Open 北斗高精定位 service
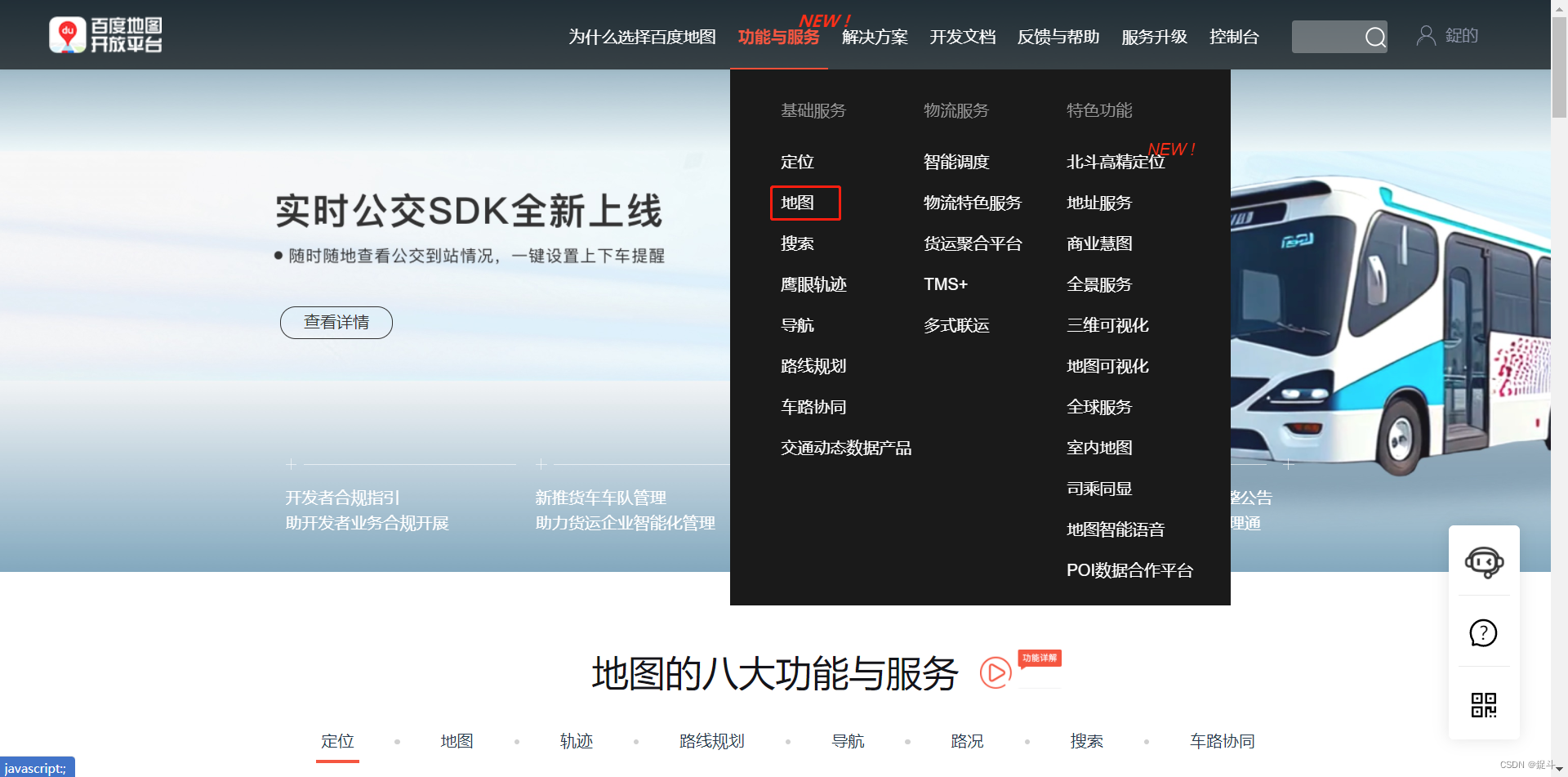The image size is (1568, 777). coord(1116,162)
